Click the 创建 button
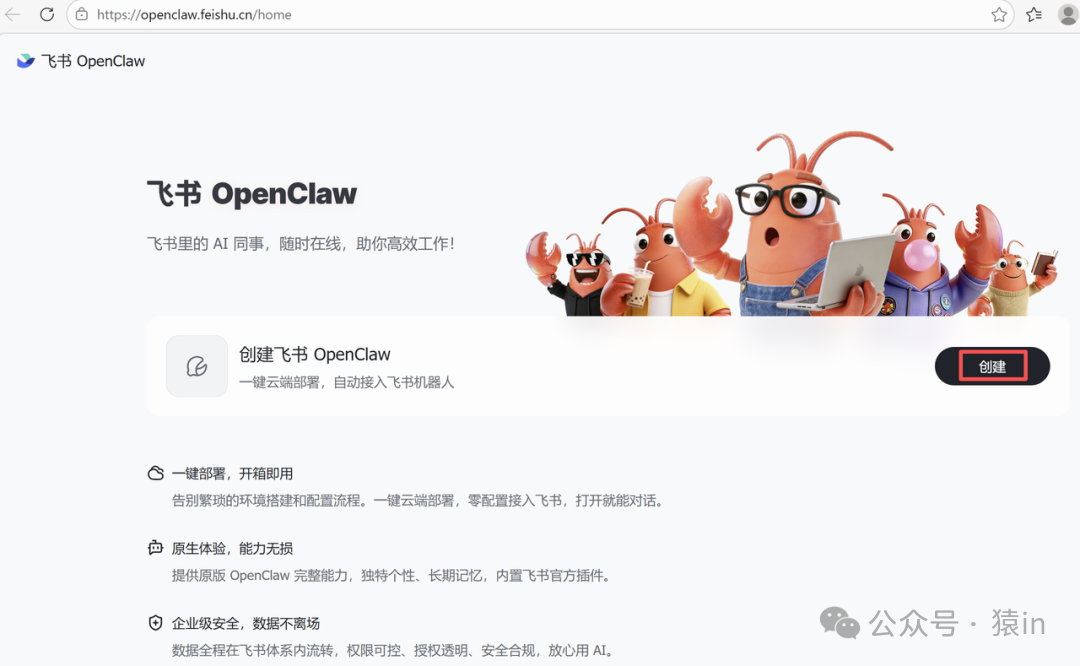 coord(993,366)
